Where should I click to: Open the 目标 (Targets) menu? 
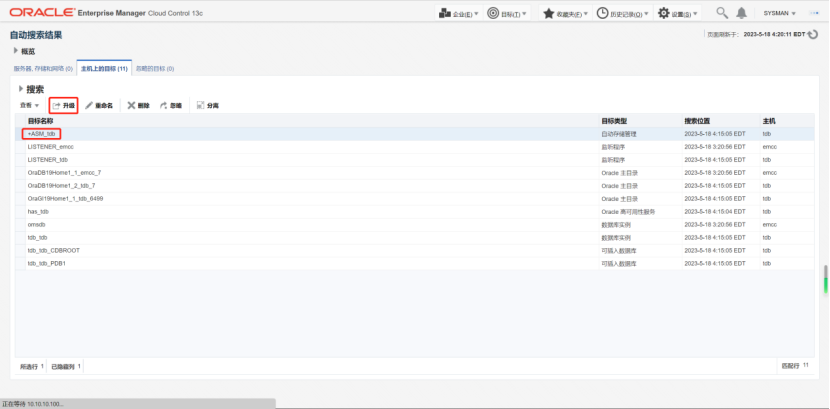pyautogui.click(x=507, y=13)
